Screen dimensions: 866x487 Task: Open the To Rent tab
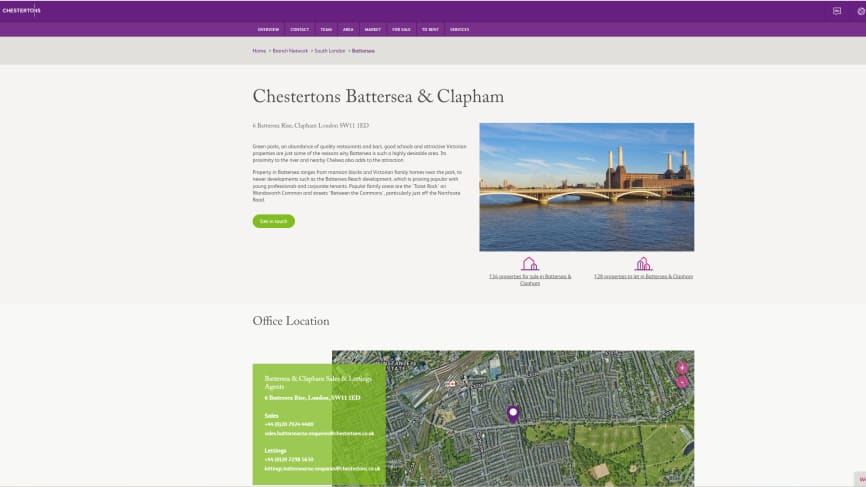pos(430,30)
